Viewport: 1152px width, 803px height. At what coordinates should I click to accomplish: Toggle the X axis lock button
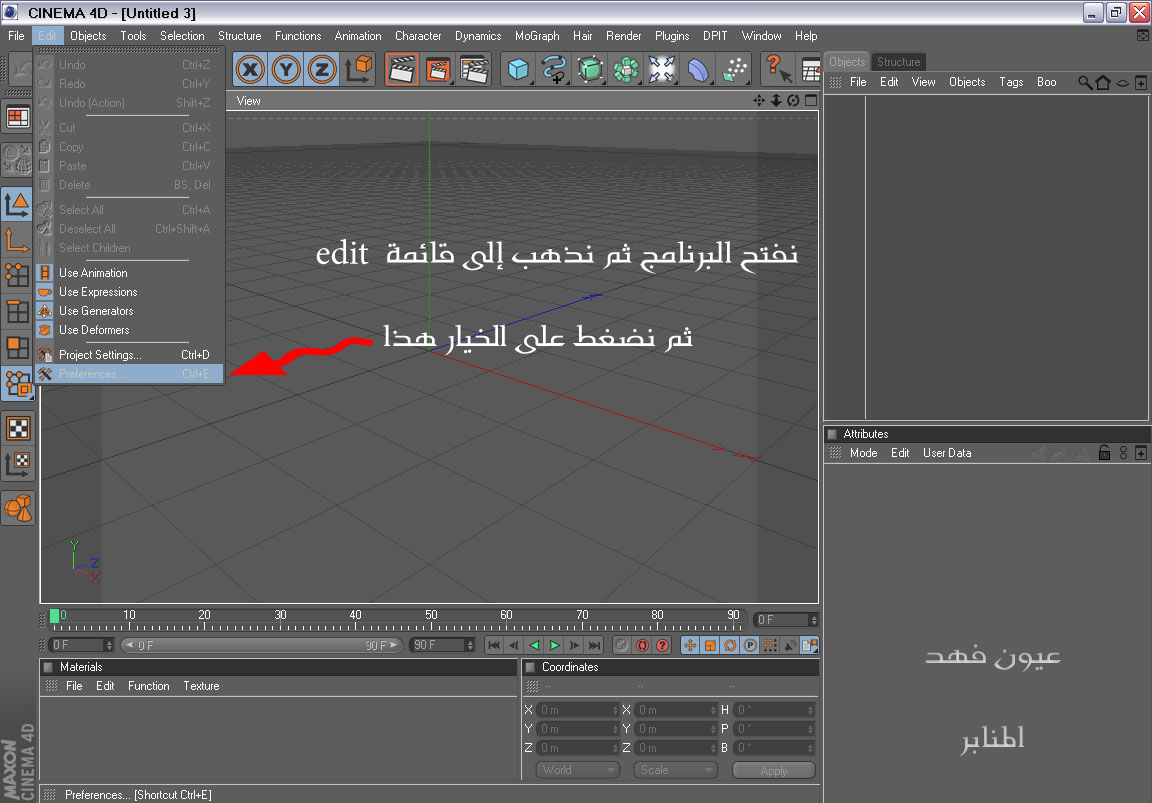[x=251, y=70]
